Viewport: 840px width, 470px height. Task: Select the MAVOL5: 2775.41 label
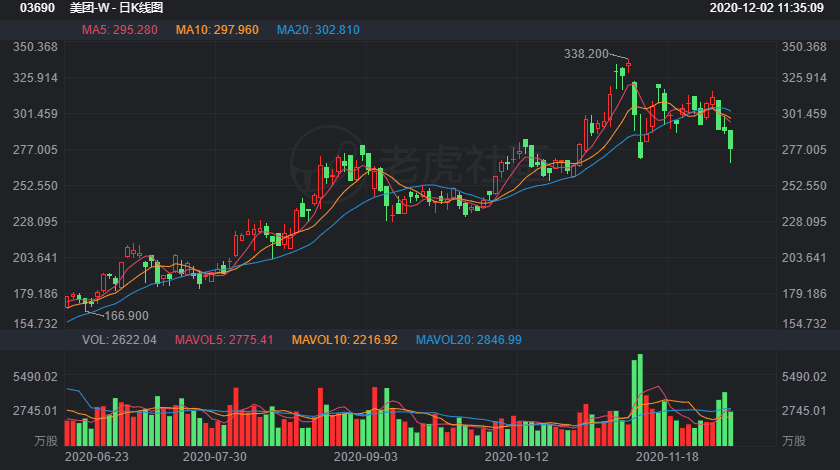224,340
